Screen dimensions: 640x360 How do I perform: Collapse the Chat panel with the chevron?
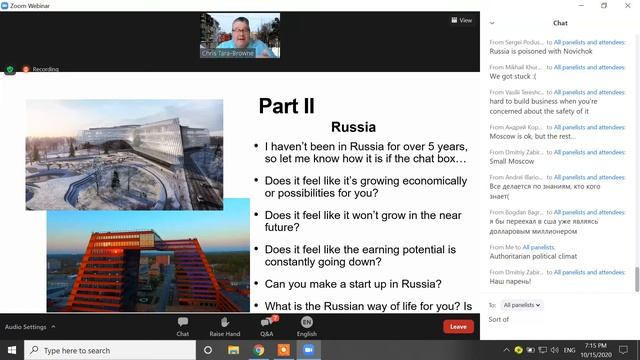pyautogui.click(x=492, y=23)
